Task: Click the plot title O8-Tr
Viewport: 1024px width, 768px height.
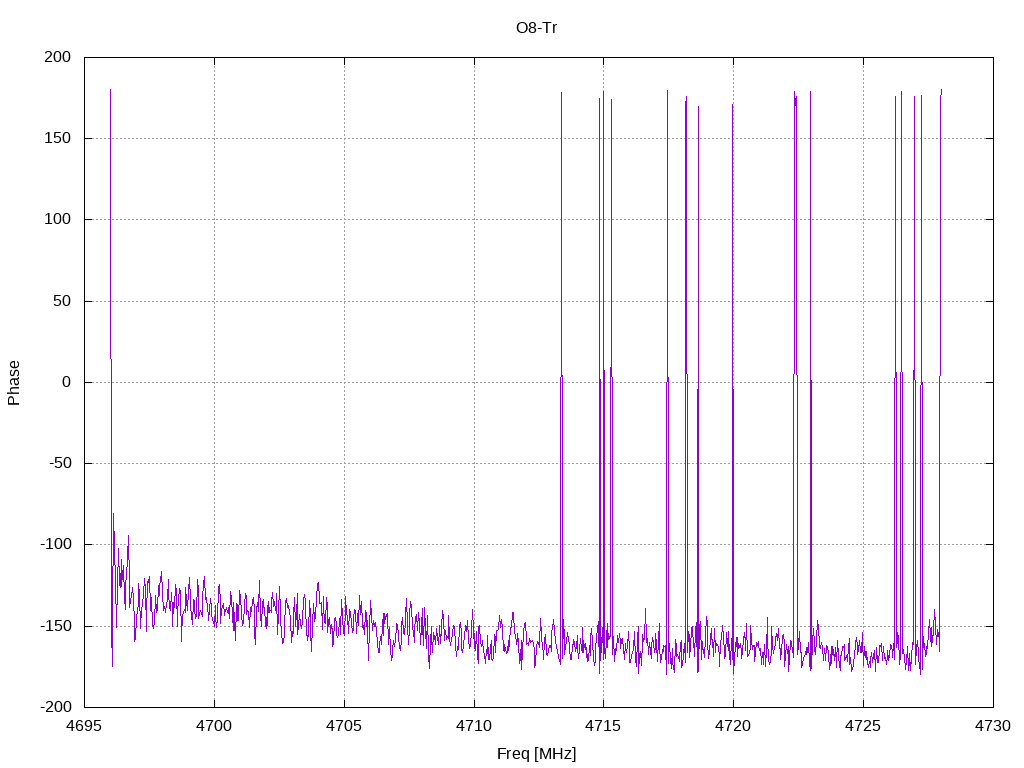Action: pyautogui.click(x=536, y=28)
